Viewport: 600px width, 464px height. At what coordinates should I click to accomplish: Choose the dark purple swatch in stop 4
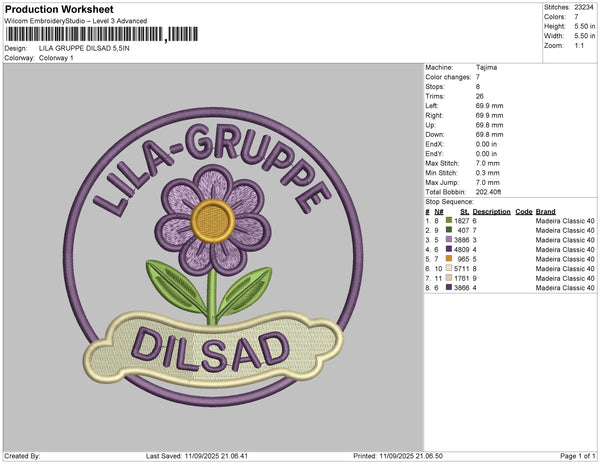point(449,249)
